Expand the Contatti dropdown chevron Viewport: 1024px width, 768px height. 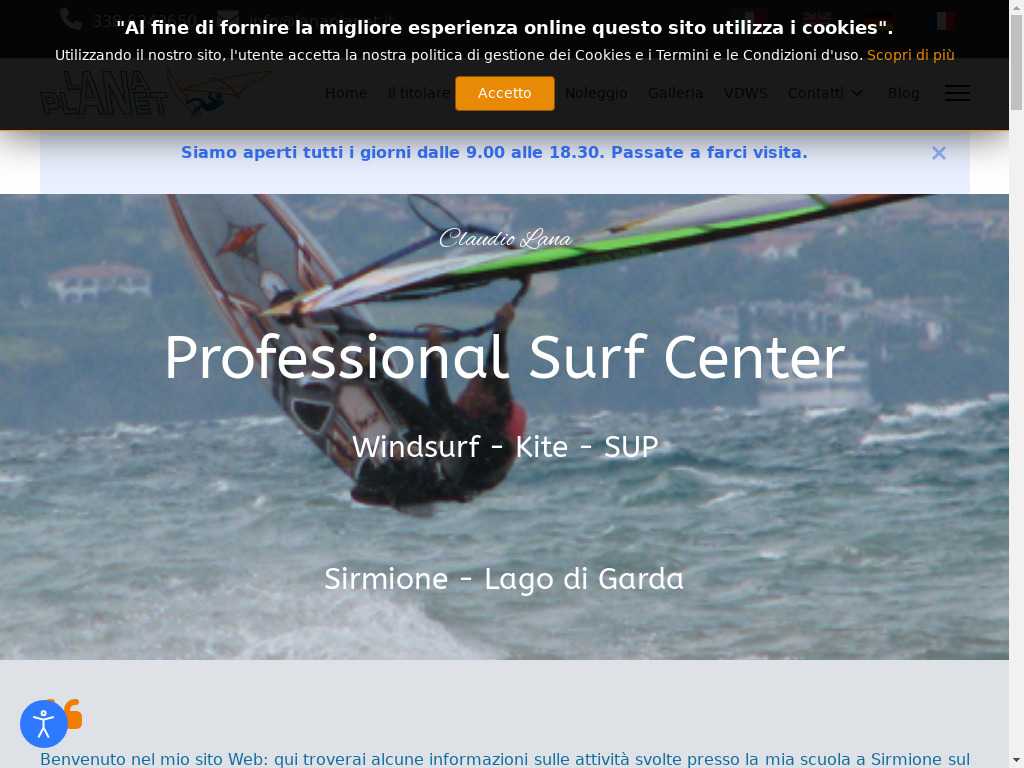(857, 93)
